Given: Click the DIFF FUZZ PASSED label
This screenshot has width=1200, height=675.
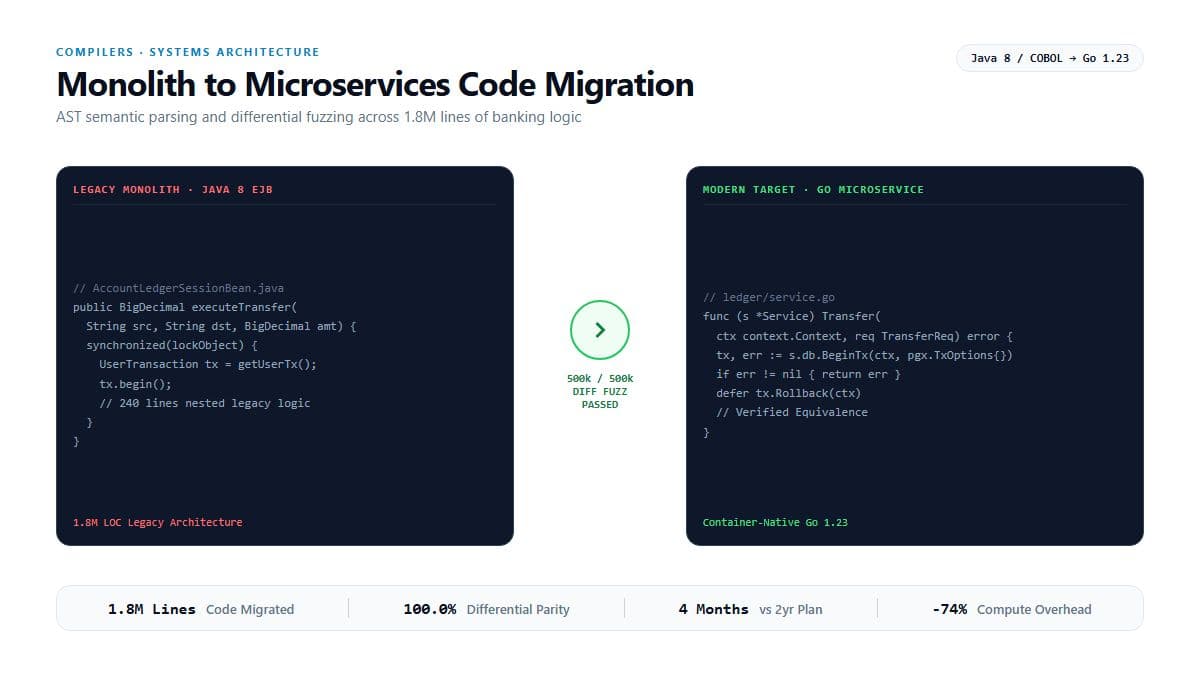Looking at the screenshot, I should point(600,398).
